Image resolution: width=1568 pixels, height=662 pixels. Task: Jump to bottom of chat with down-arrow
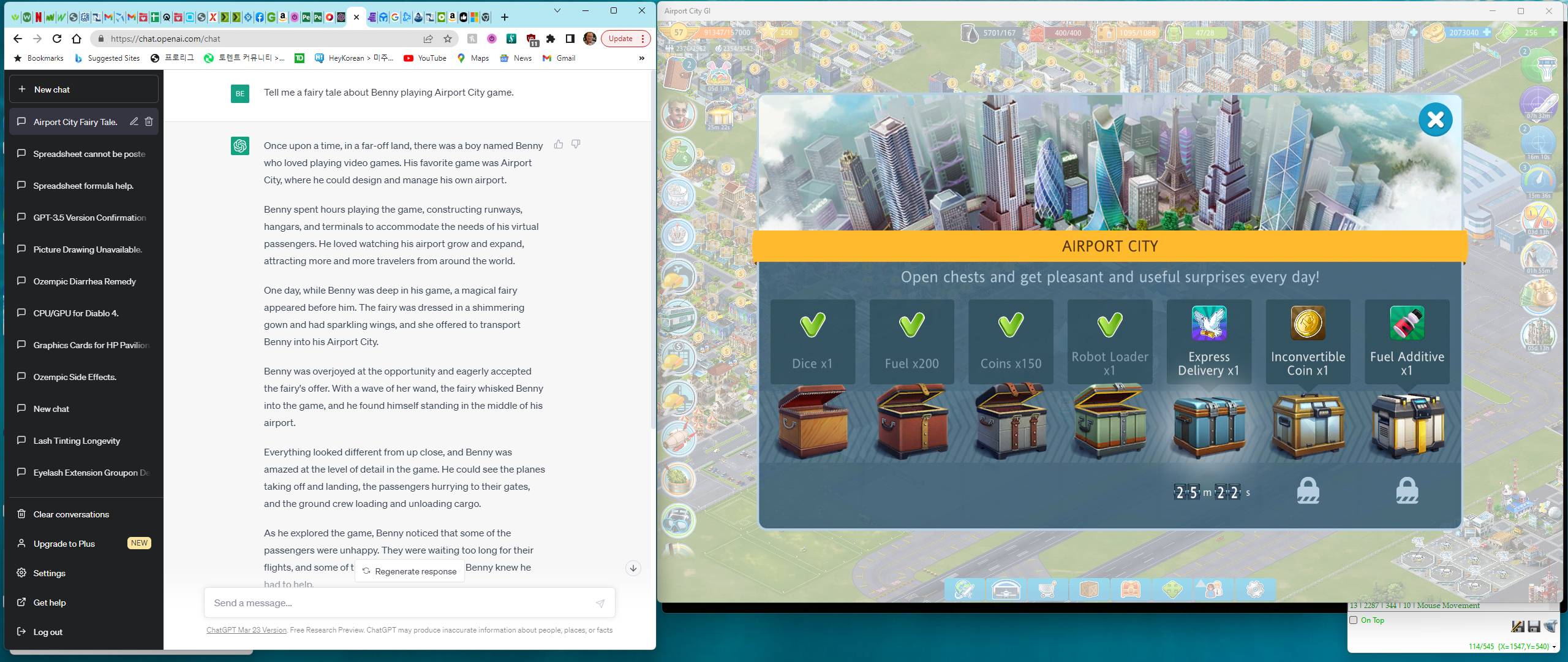click(633, 568)
